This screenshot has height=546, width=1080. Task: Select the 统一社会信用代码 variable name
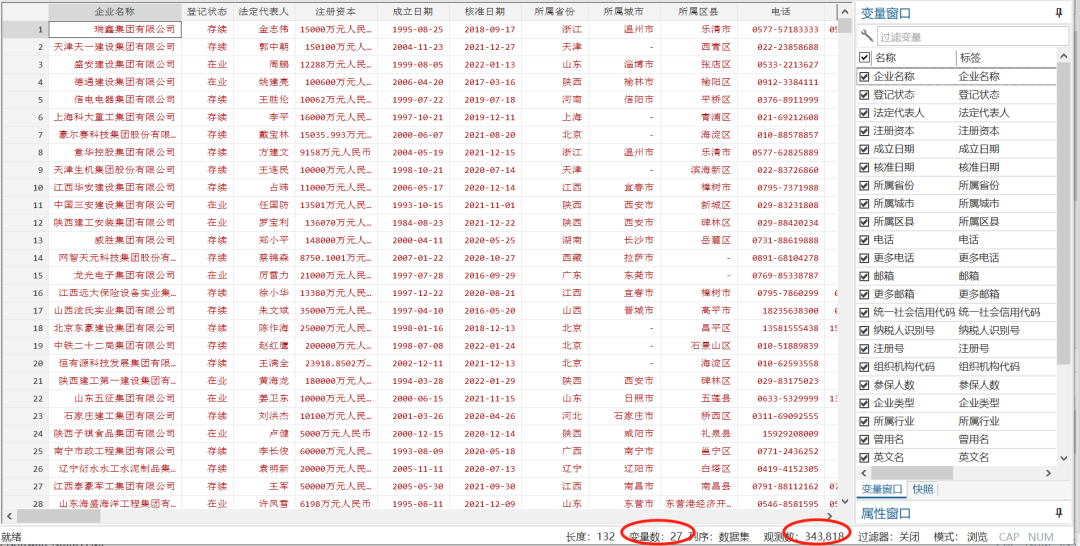(914, 313)
